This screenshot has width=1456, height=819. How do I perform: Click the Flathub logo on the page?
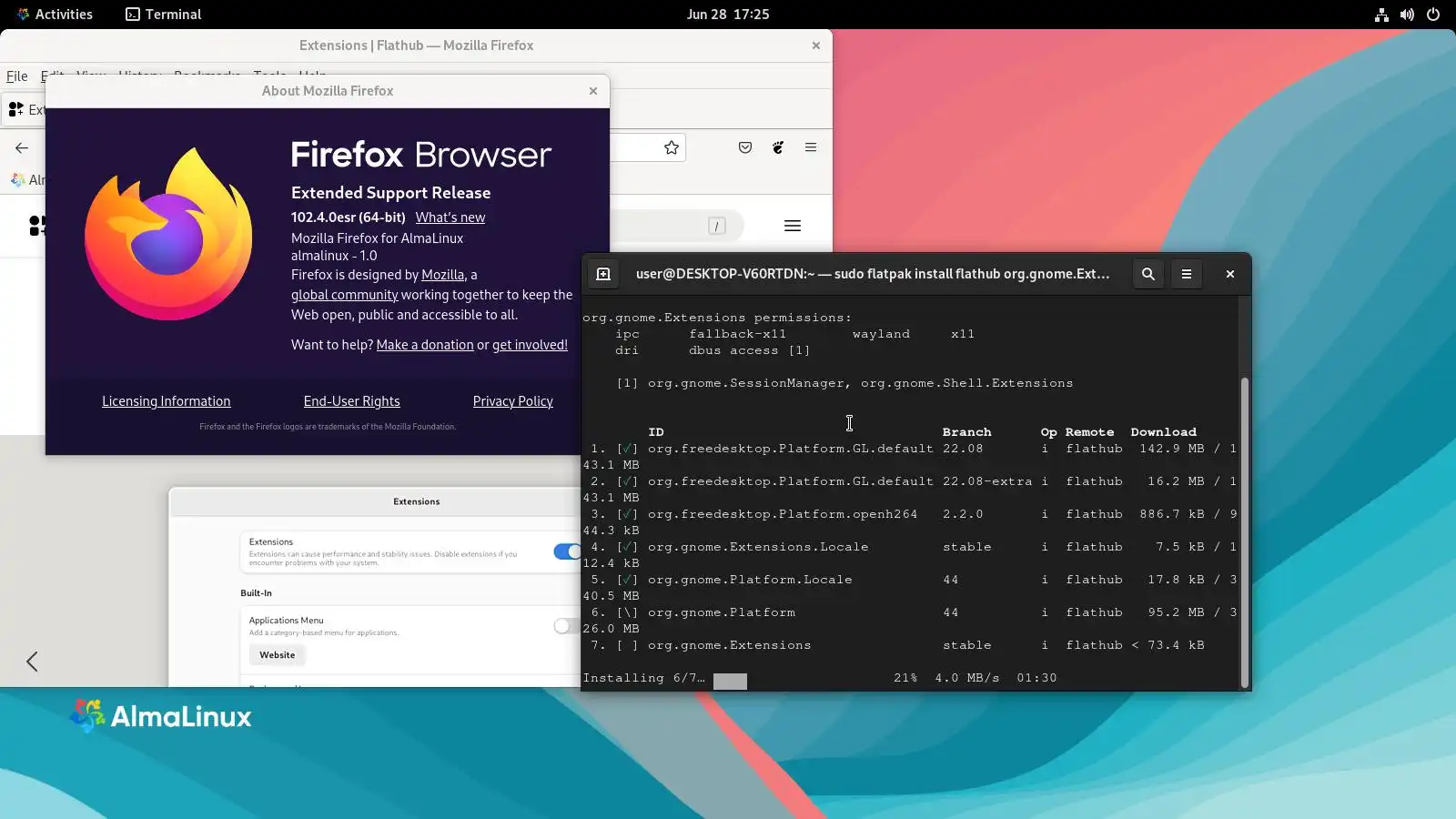click(x=36, y=226)
